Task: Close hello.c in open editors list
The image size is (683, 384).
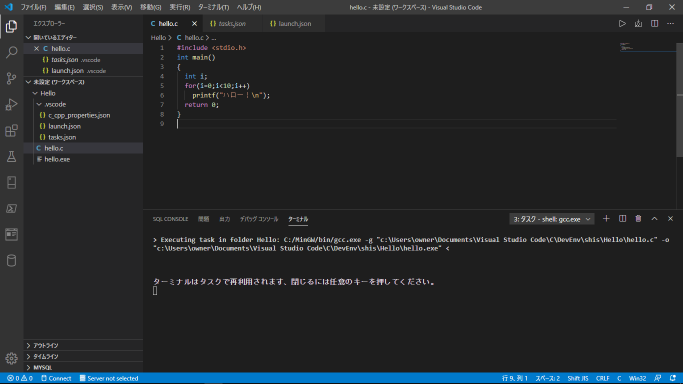Action: (37, 48)
